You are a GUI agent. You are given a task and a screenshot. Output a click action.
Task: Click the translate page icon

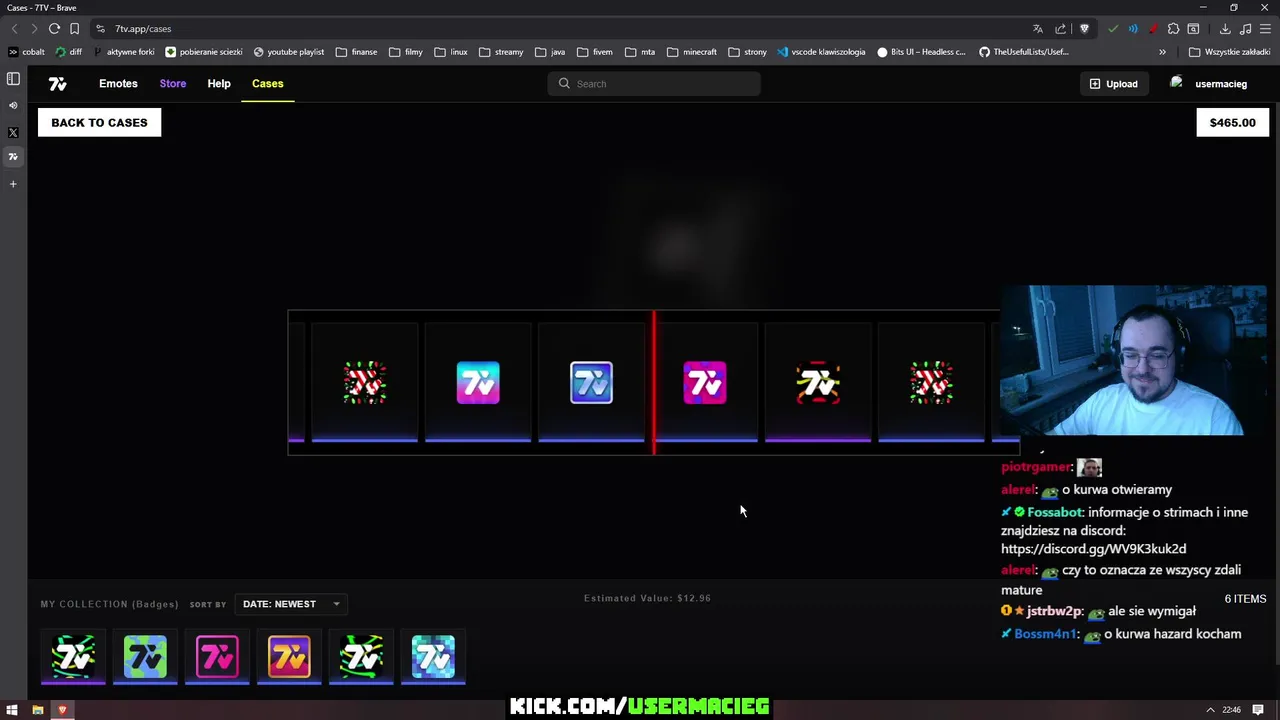tap(1038, 29)
